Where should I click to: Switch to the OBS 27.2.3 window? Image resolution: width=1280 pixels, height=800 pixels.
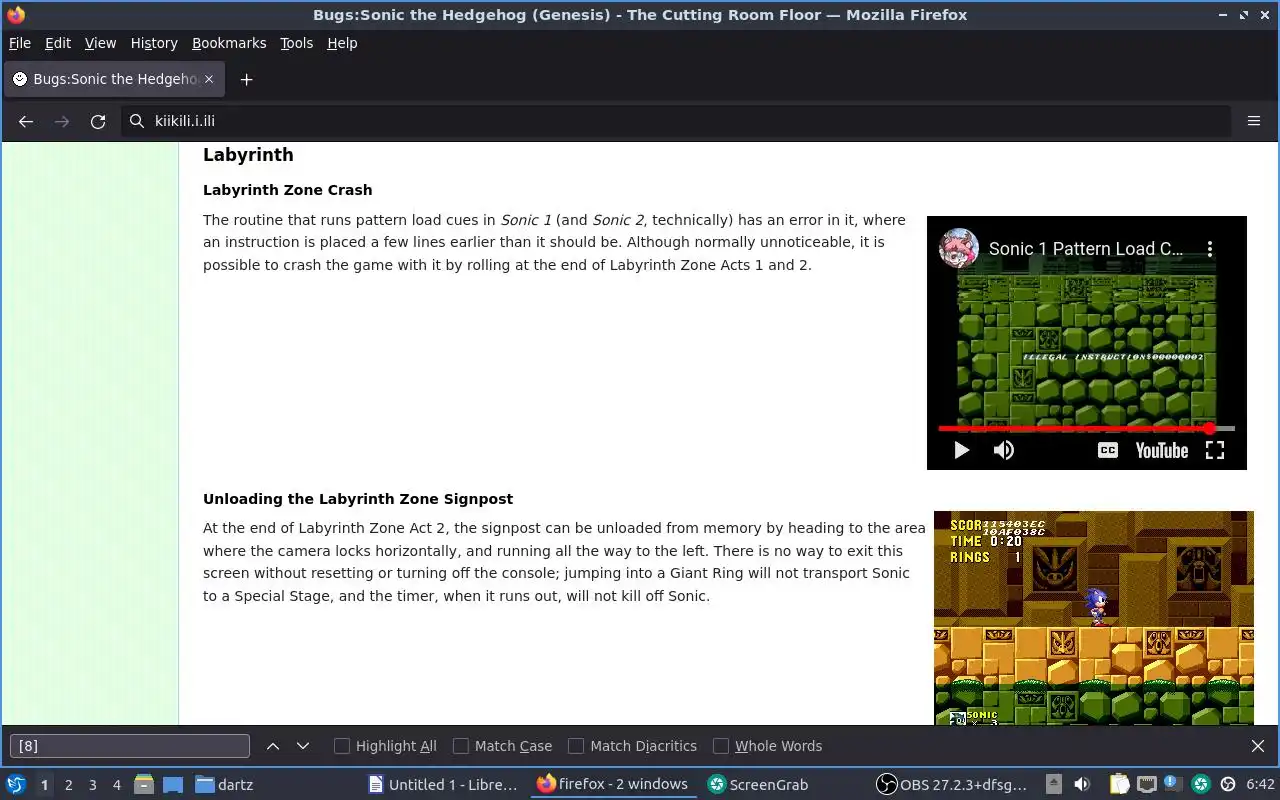[951, 784]
